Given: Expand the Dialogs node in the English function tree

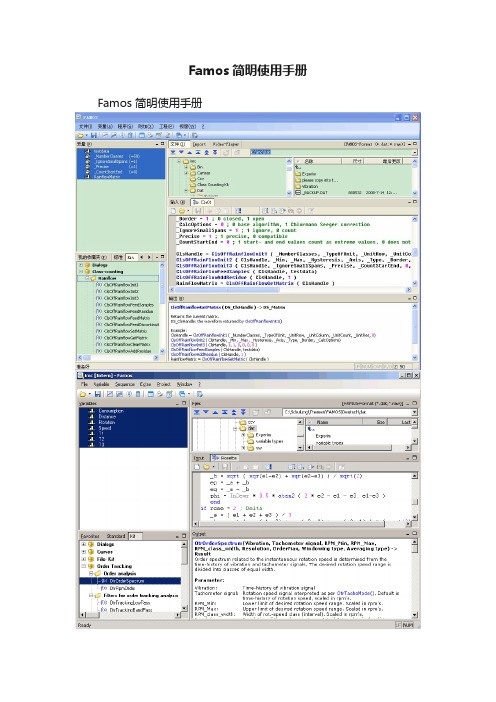Looking at the screenshot, I should click(x=84, y=544).
